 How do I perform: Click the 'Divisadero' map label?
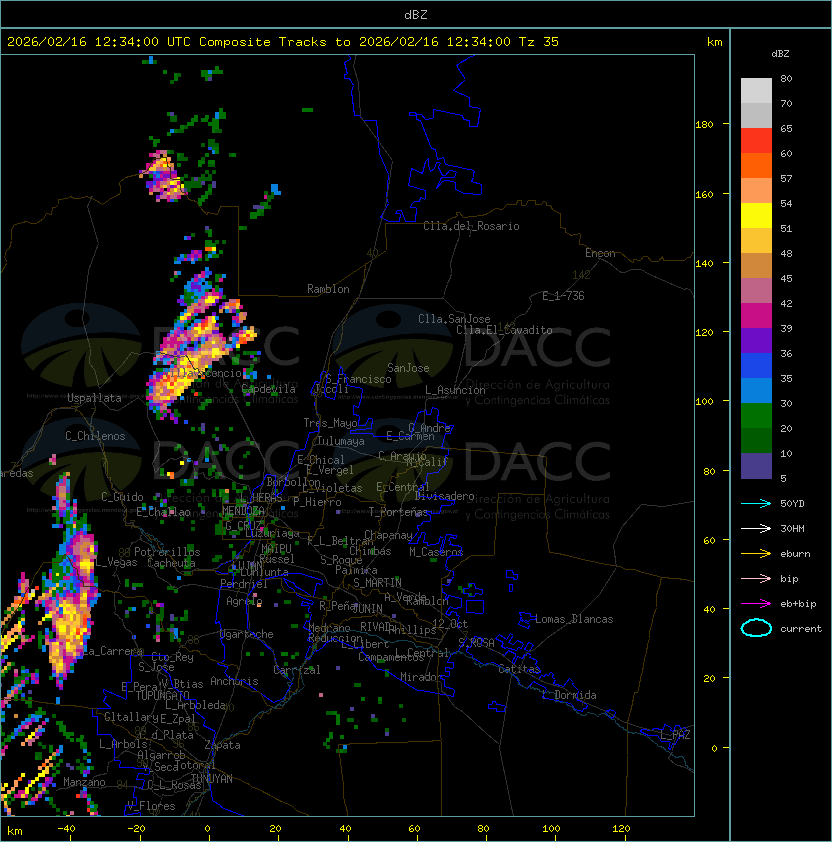pyautogui.click(x=444, y=496)
